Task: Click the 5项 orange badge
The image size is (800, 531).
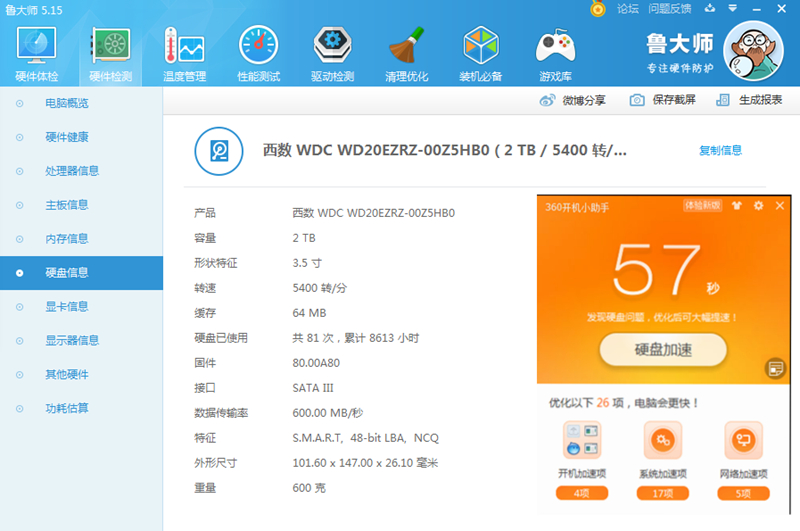Action: [x=743, y=493]
